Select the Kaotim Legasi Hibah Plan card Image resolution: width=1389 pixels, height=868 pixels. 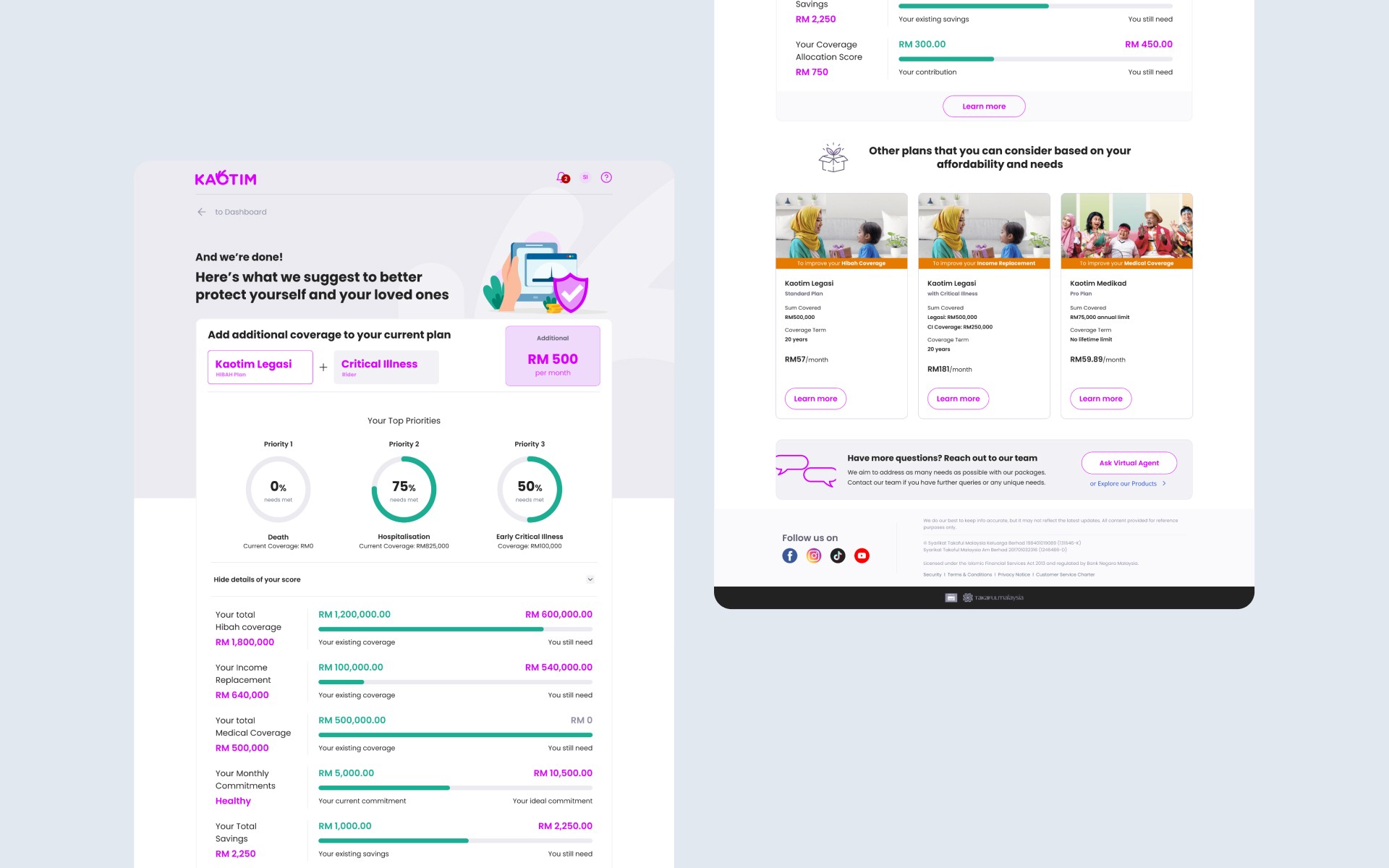[x=260, y=367]
